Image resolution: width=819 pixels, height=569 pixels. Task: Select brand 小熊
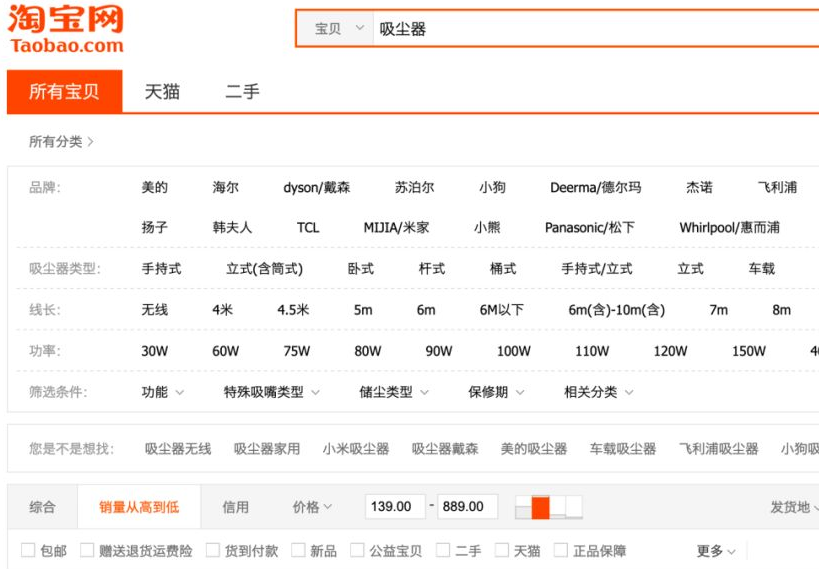click(487, 227)
